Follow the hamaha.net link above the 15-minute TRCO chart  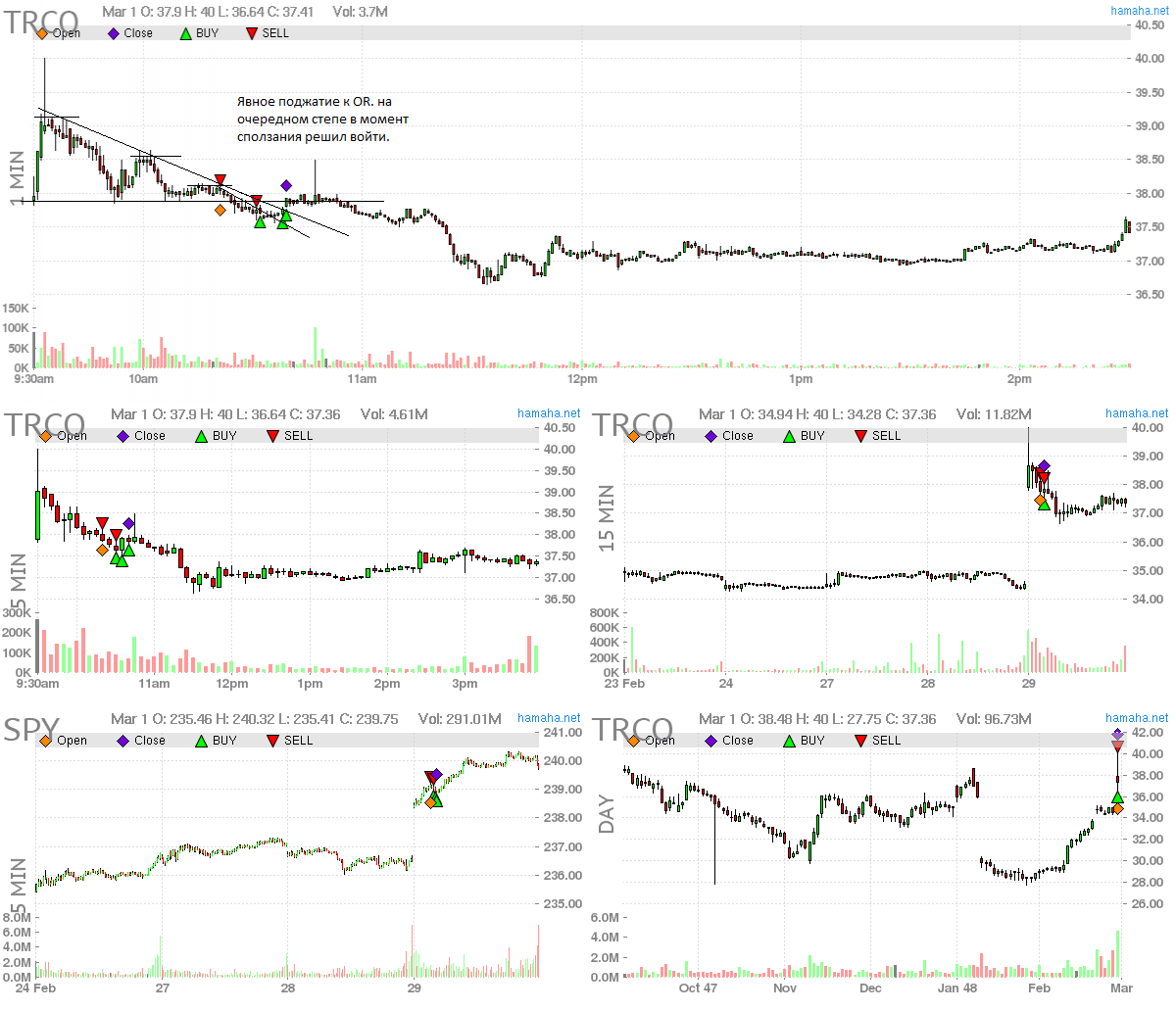1137,413
